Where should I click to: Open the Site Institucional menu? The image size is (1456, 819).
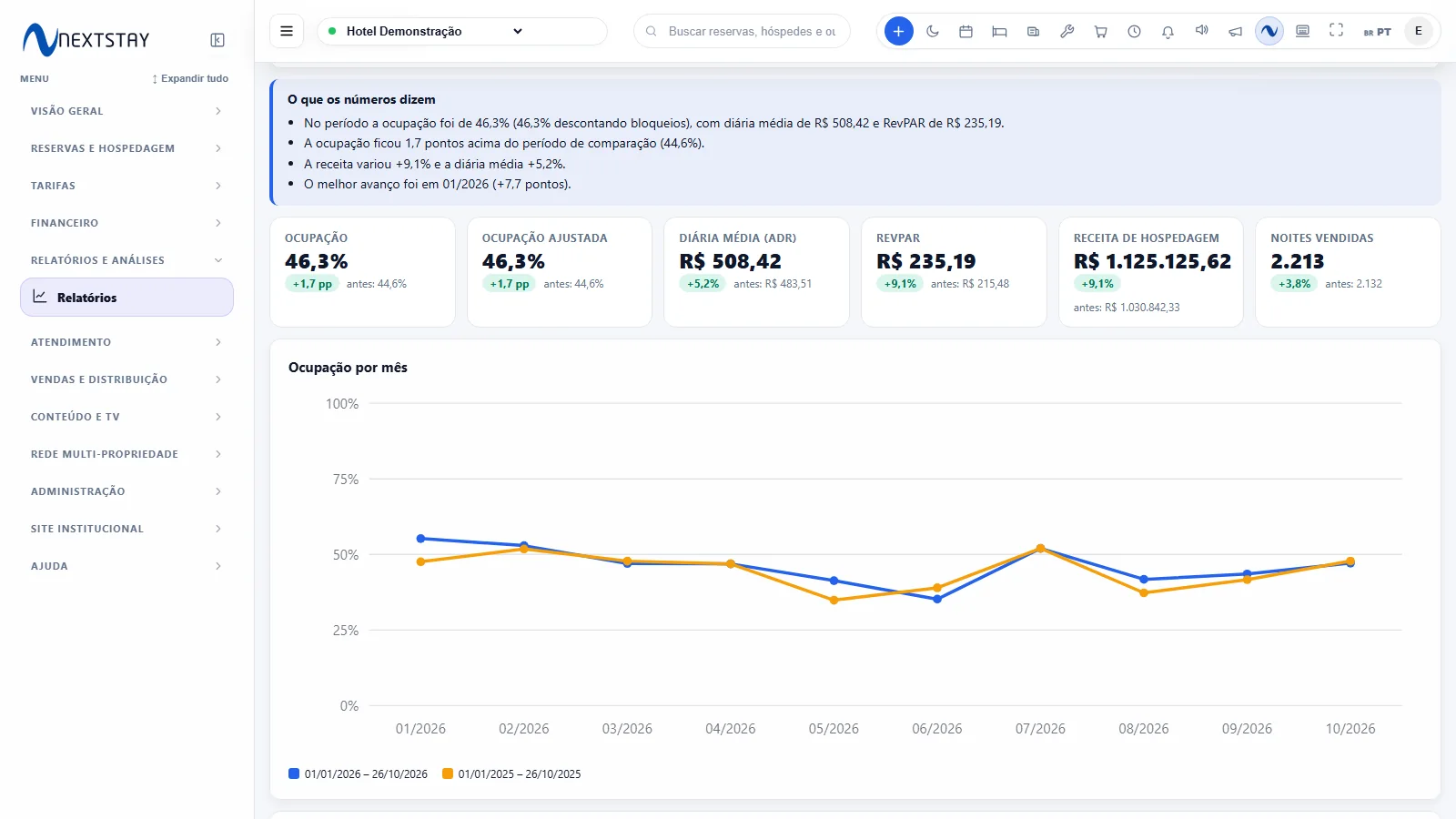tap(126, 529)
